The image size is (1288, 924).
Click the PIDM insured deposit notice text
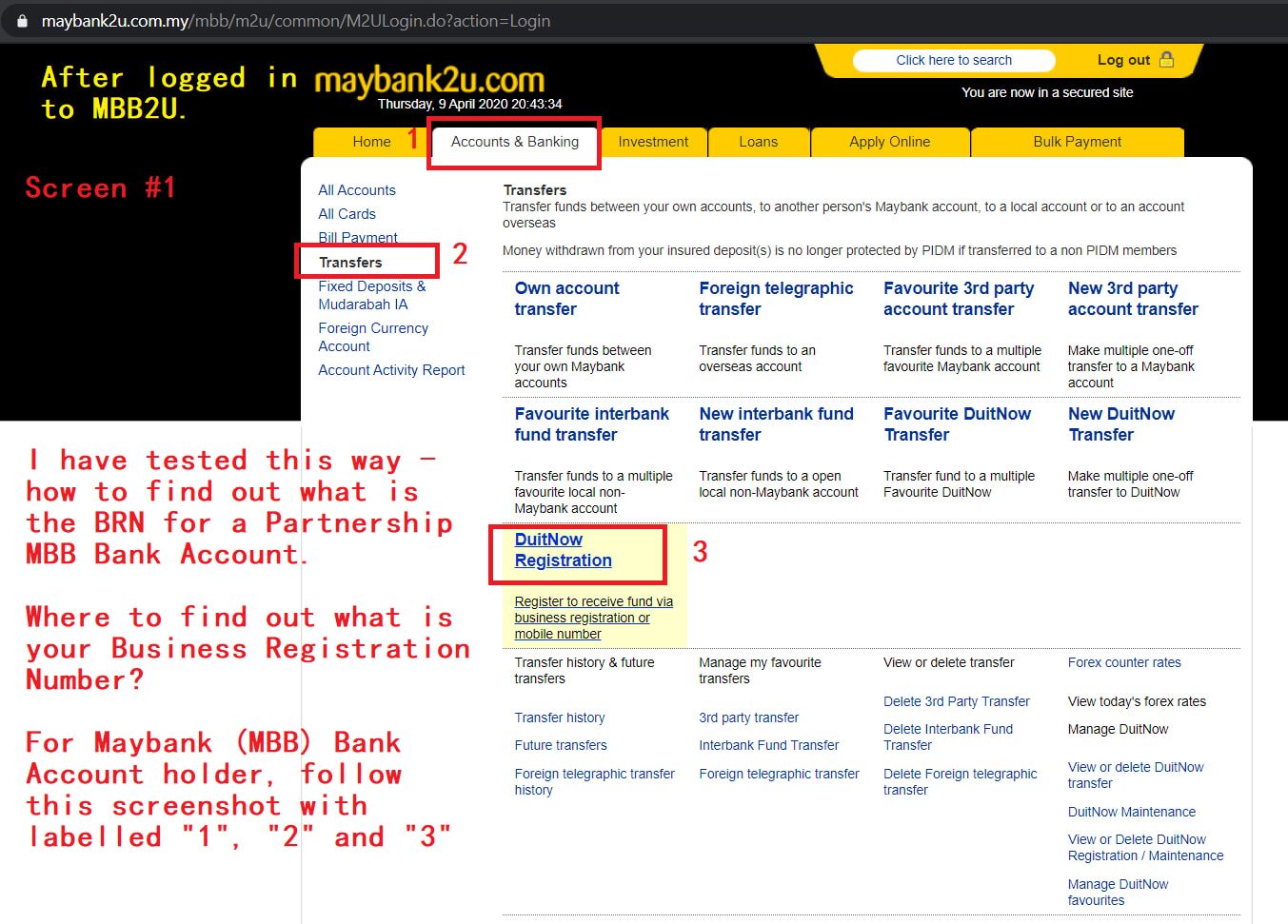coord(840,250)
